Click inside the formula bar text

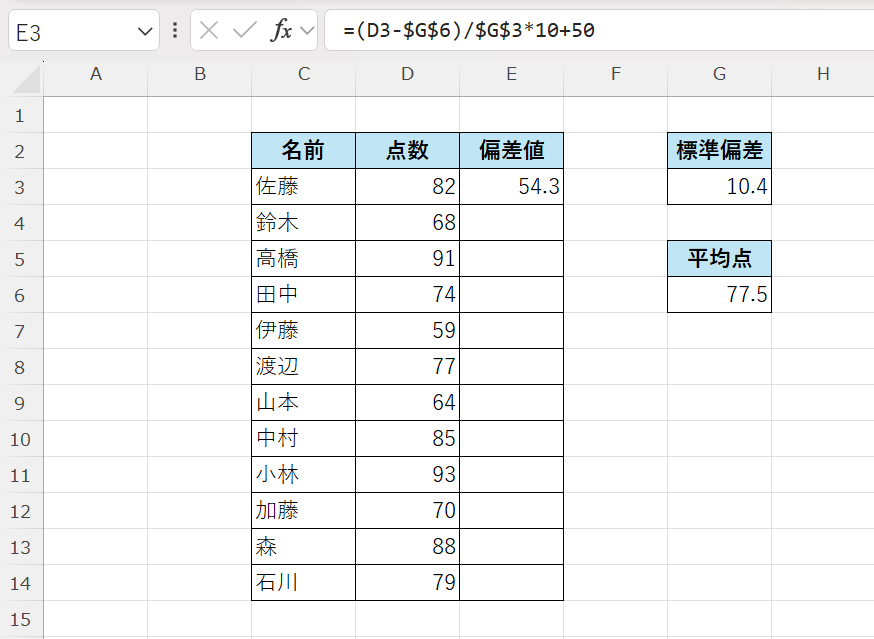(600, 31)
